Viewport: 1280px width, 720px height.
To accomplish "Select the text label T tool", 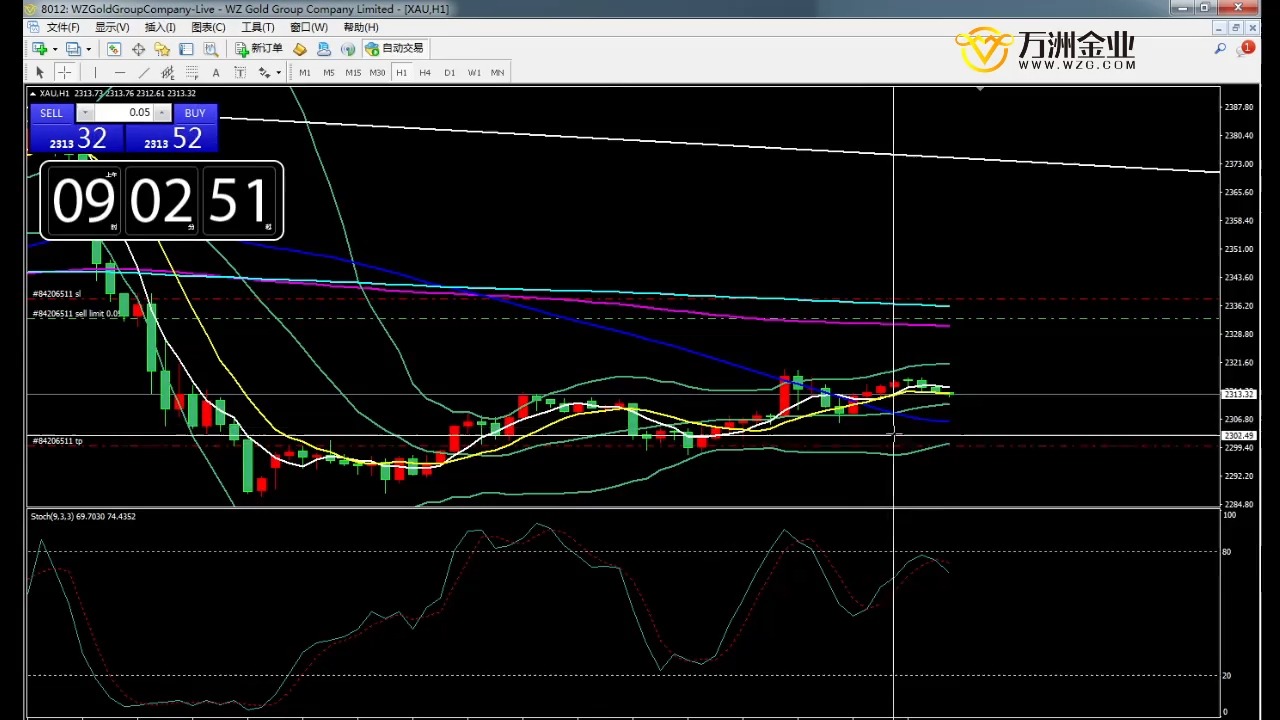I will [x=240, y=72].
